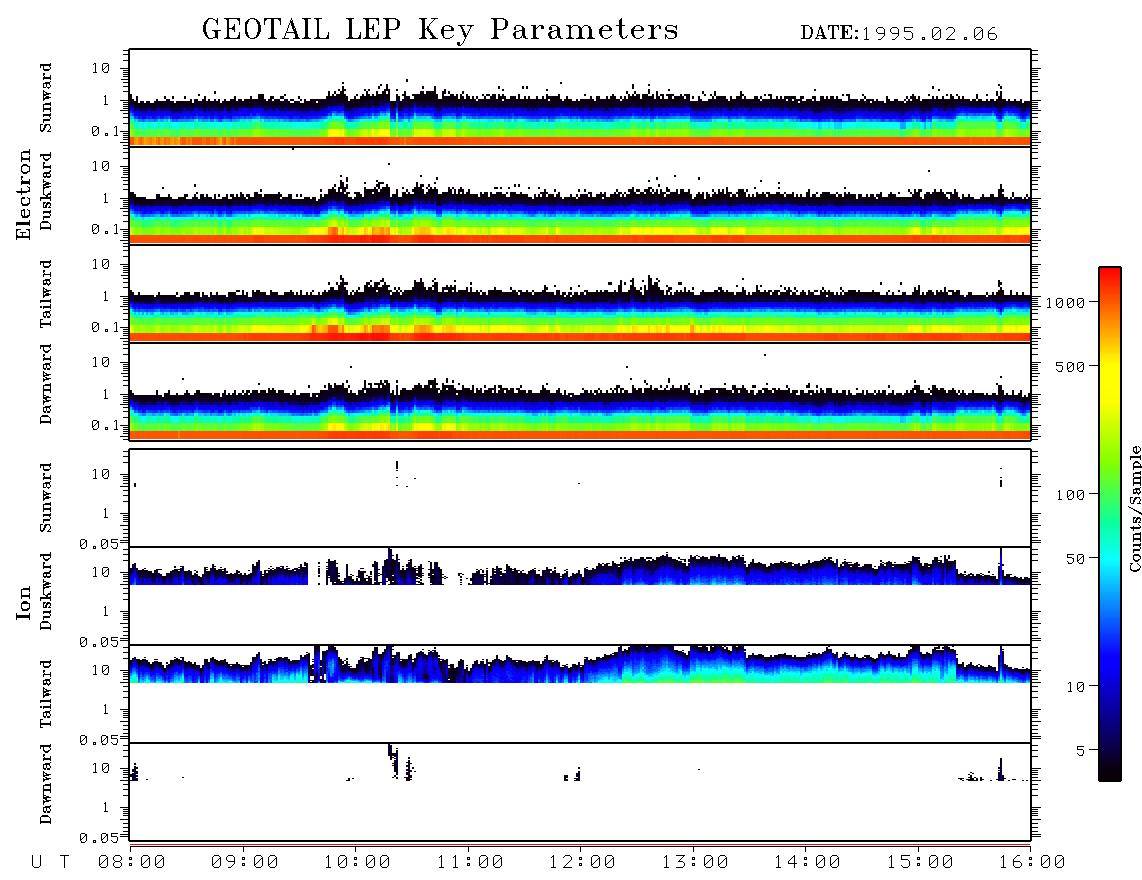Screen dimensions: 1142x880
Task: Click the 1000 colorbar tick label
Action: pyautogui.click(x=1065, y=303)
